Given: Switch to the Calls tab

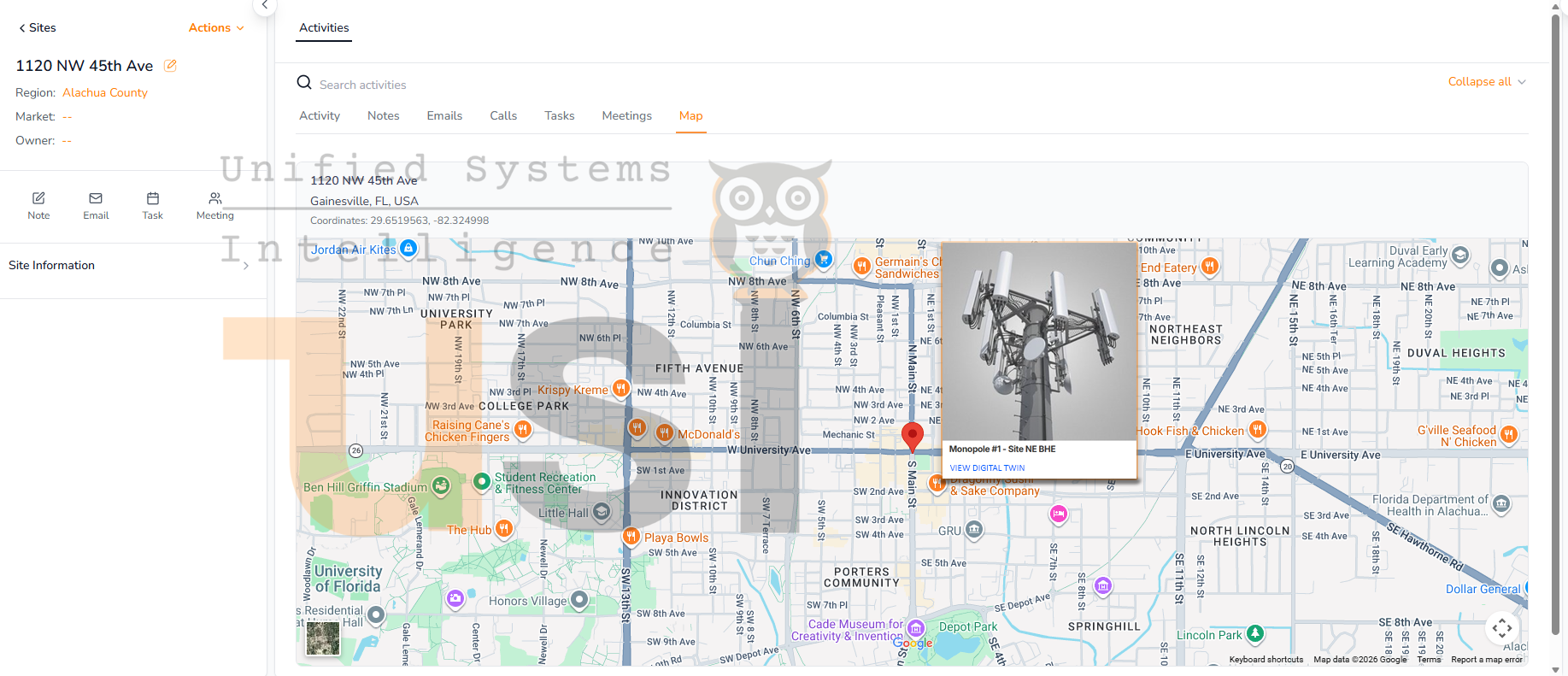Looking at the screenshot, I should point(503,116).
